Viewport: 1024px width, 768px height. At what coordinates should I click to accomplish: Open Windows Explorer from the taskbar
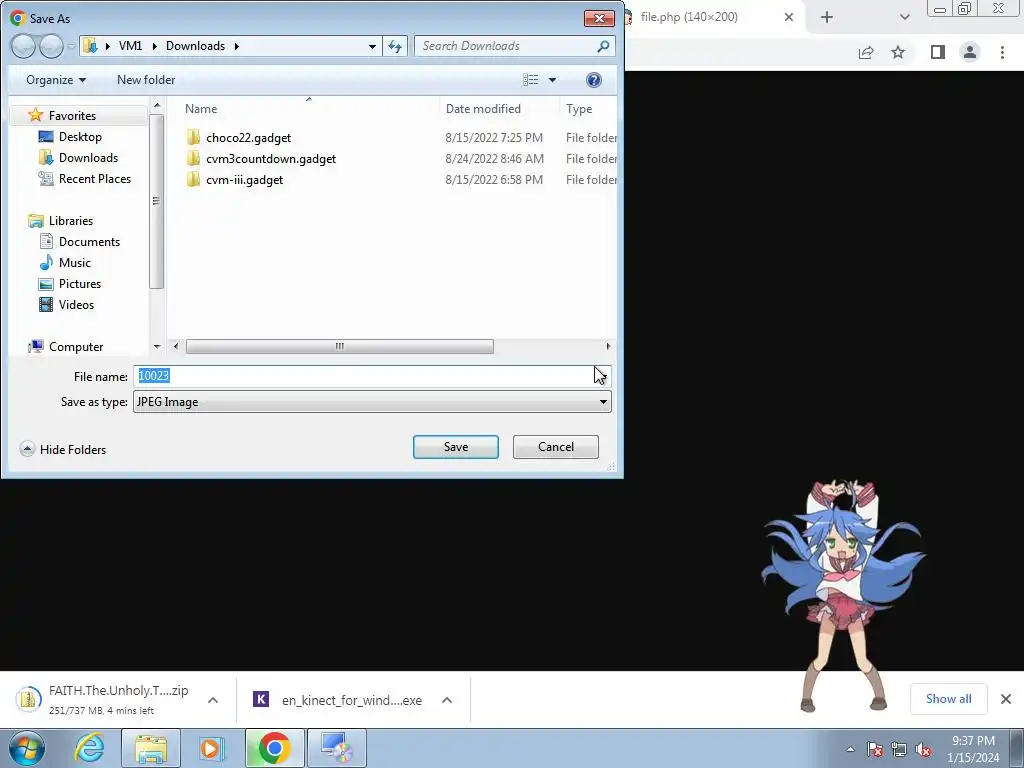point(151,748)
